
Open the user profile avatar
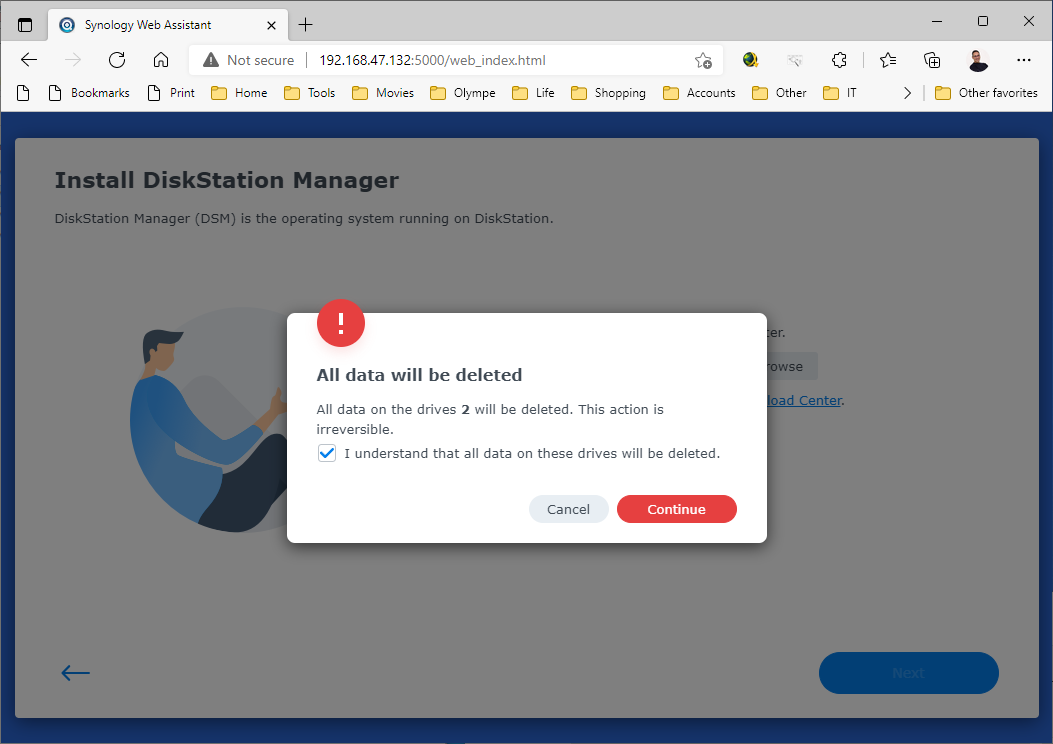(x=978, y=60)
